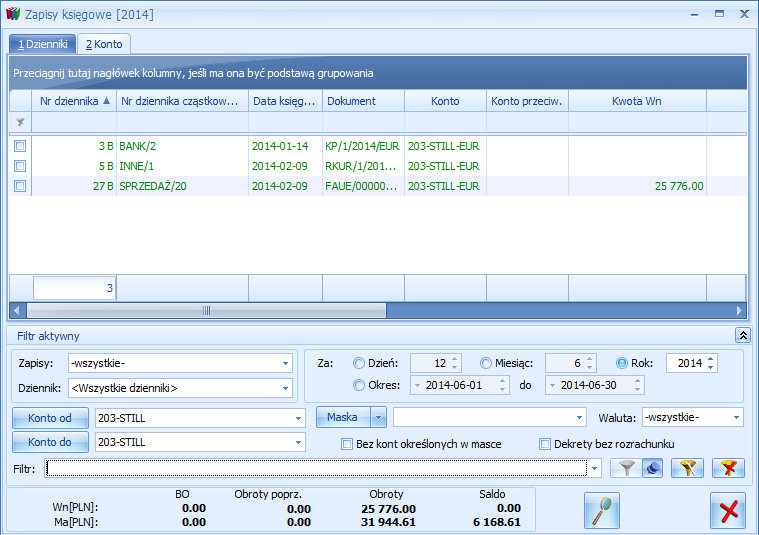Open end date 2014-06-30 calendar dropdown
The height and width of the screenshot is (535, 759).
tap(552, 385)
